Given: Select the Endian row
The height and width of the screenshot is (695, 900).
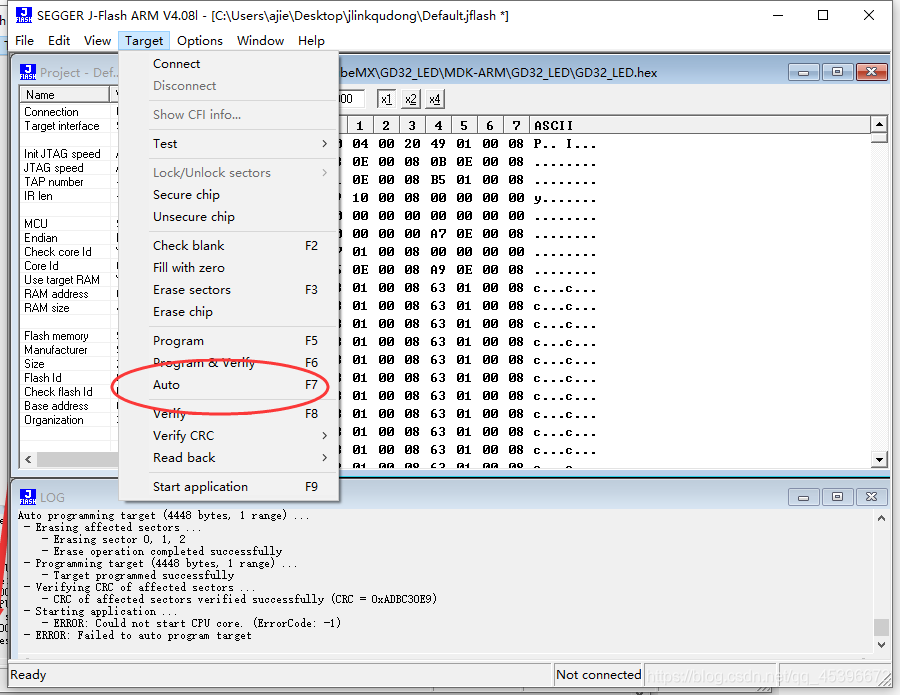Looking at the screenshot, I should (x=69, y=238).
